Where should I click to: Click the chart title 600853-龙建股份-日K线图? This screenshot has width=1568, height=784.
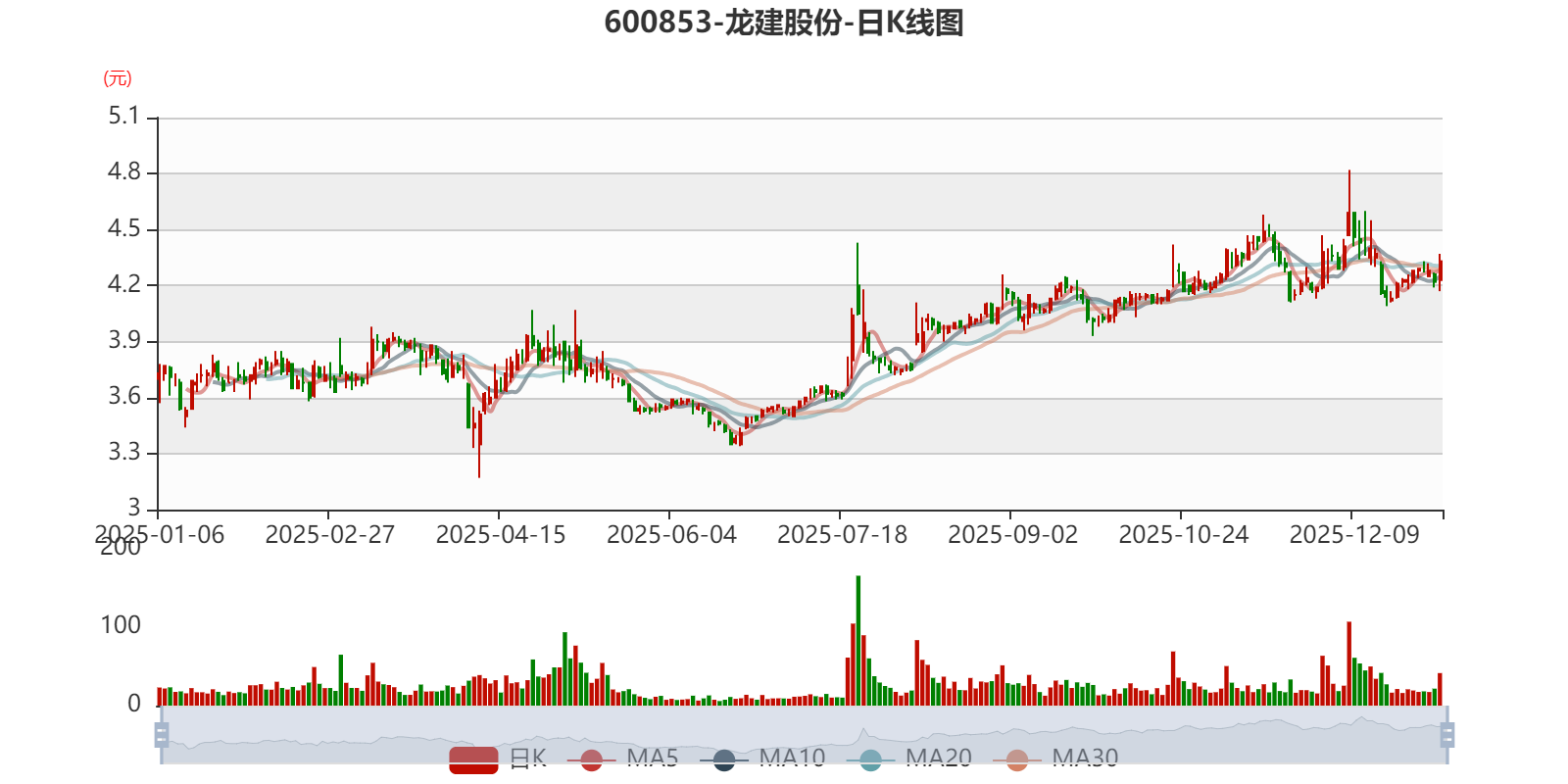[x=784, y=22]
